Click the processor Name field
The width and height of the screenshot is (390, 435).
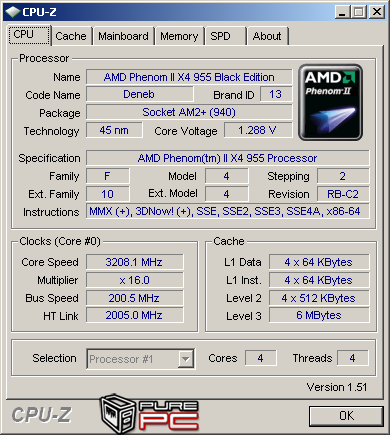point(189,77)
